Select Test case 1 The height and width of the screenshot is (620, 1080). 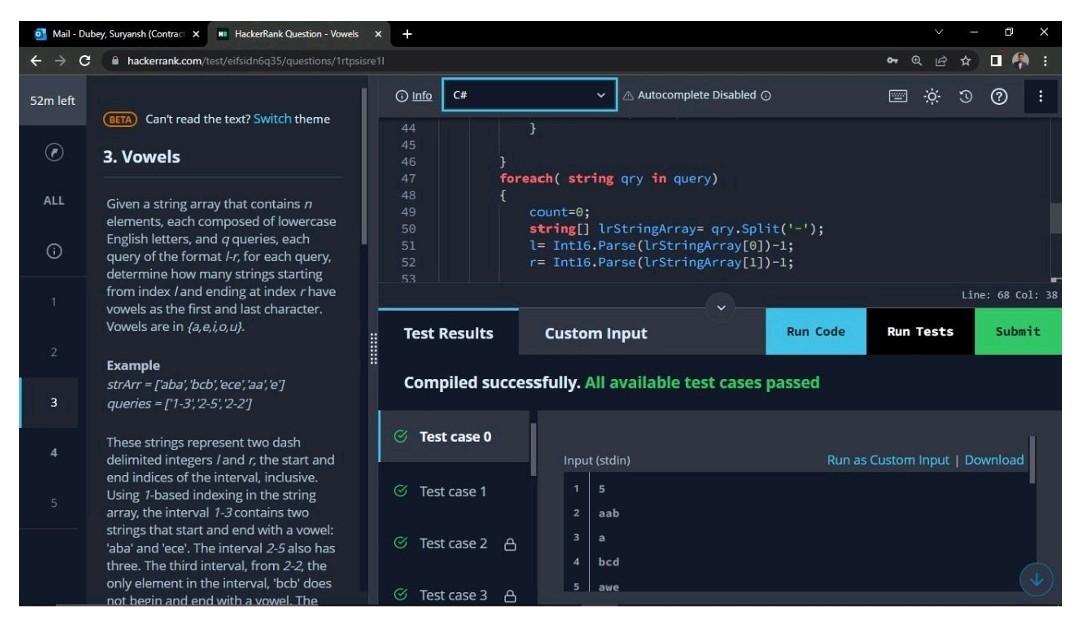(x=455, y=491)
